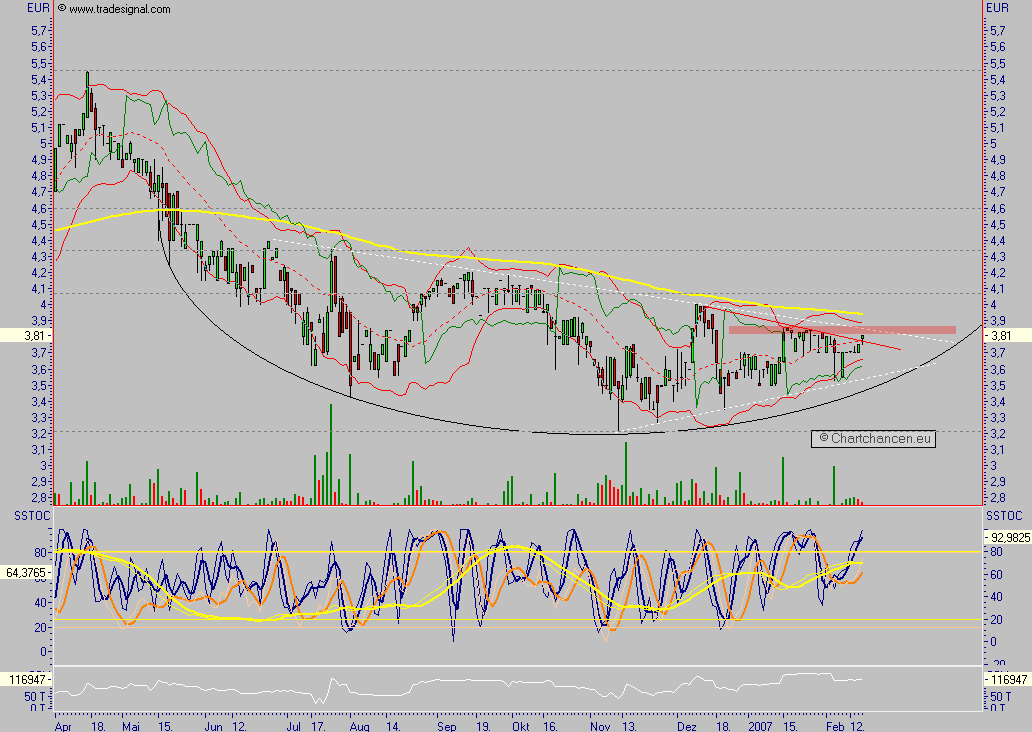Click the 2,8 tick on right price axis
The height and width of the screenshot is (732, 1032).
[x=997, y=498]
